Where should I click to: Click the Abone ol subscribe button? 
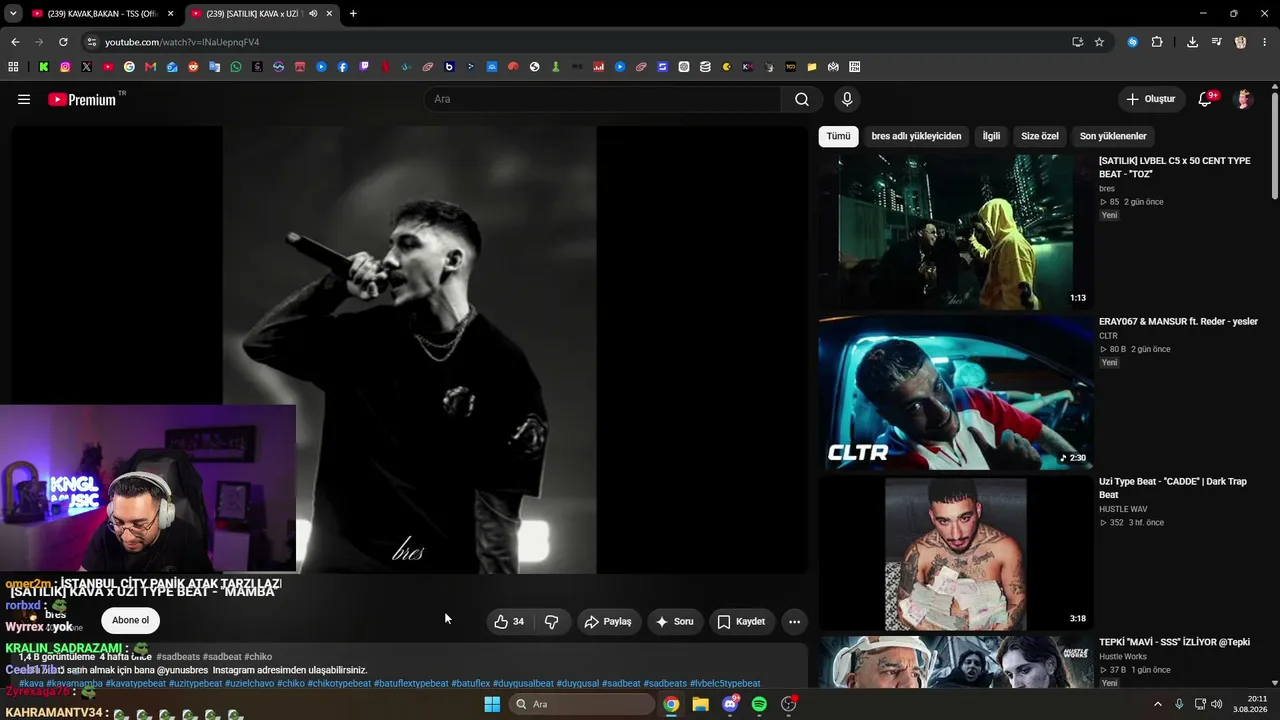[x=130, y=620]
